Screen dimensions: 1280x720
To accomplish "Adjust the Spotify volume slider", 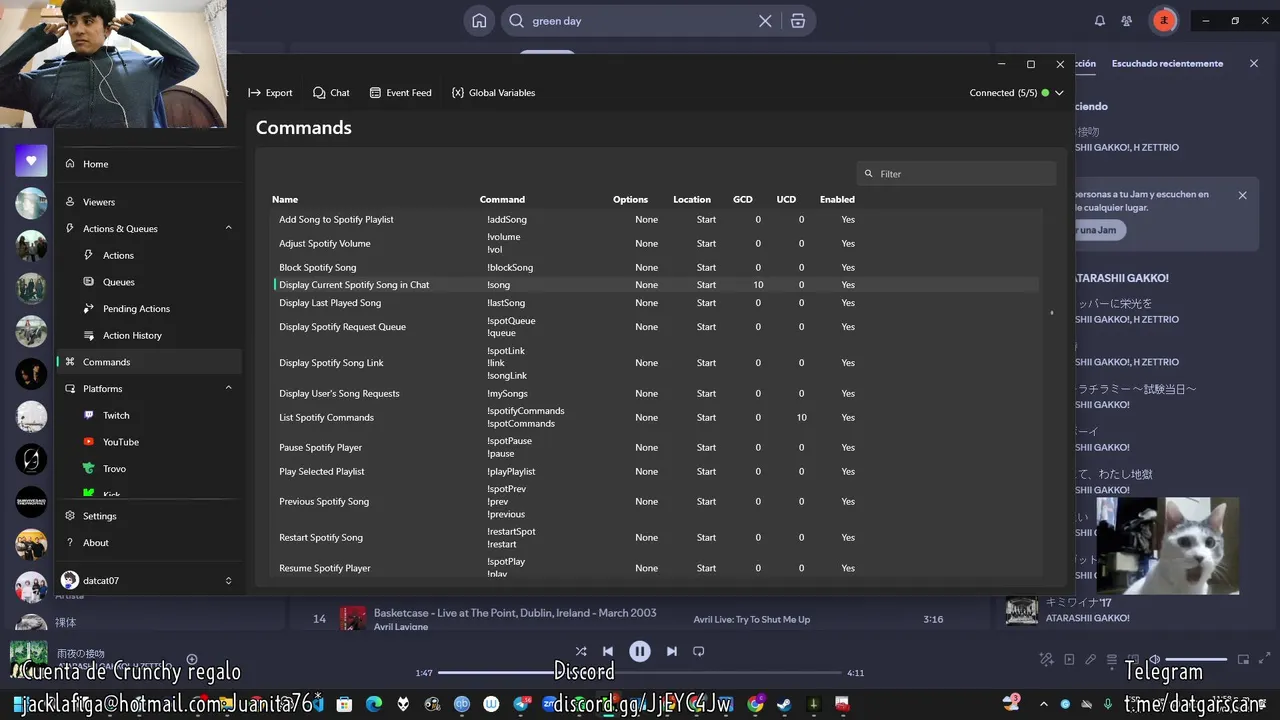I will click(1196, 659).
